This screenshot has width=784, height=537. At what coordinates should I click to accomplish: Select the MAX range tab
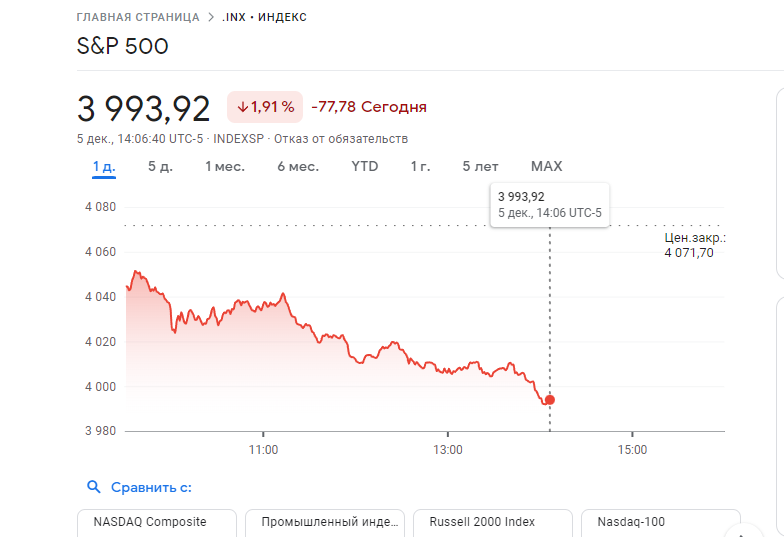coord(546,166)
